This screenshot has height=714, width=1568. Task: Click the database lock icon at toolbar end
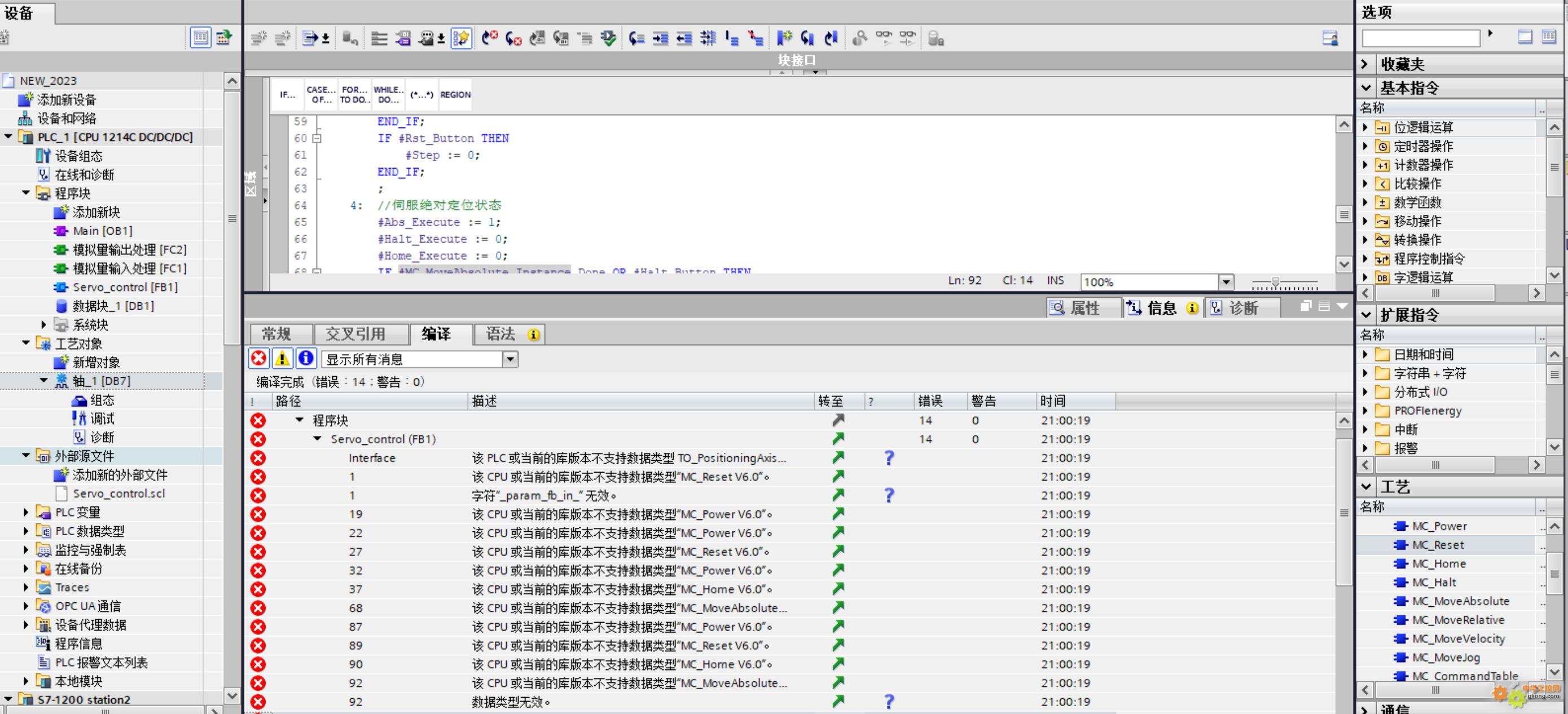pos(936,39)
